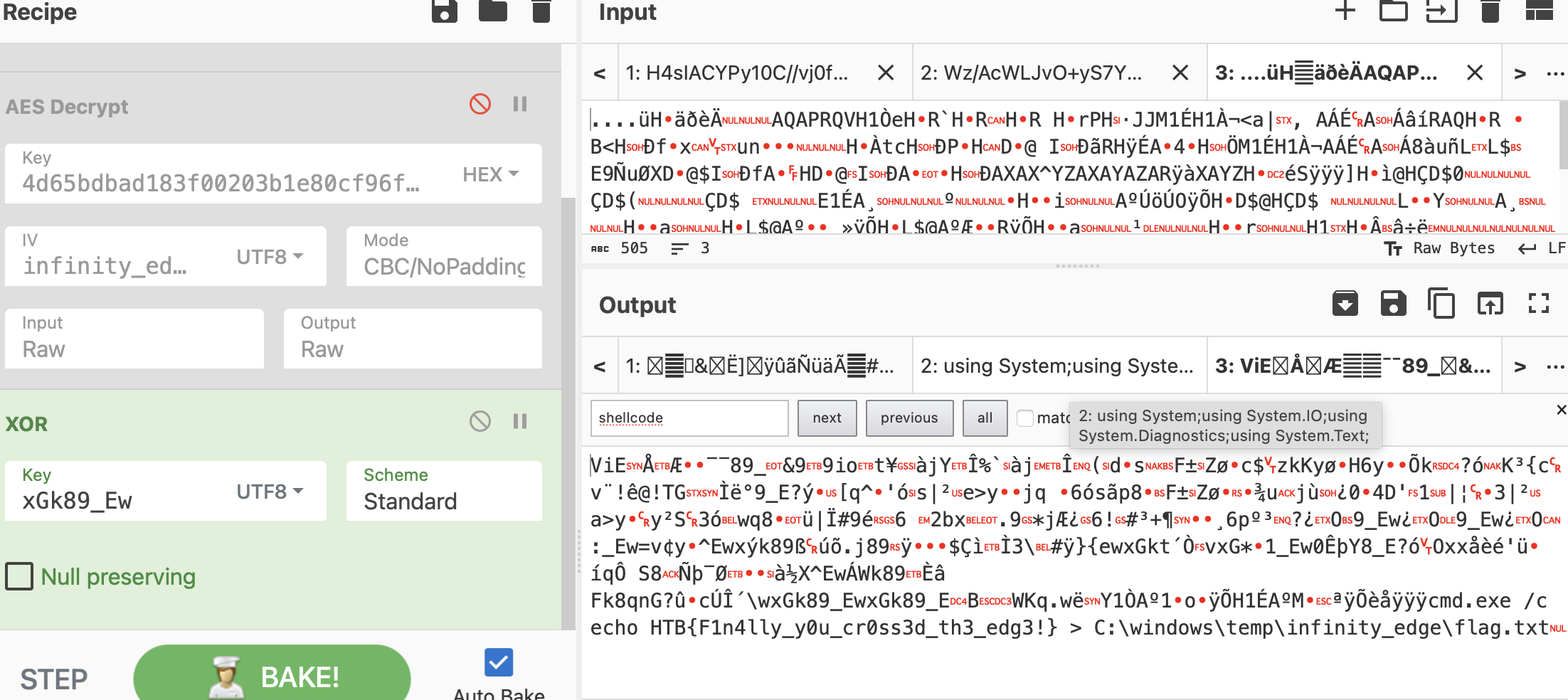Viewport: 1568px width, 700px height.
Task: Set breakpoint on AES Decrypt operation
Action: point(520,104)
